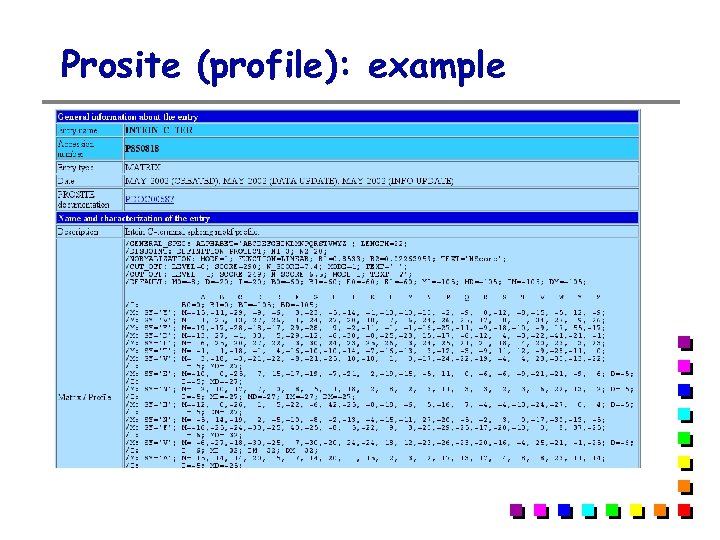Click the 'Prosite (profile): example' slide title
The height and width of the screenshot is (540, 720).
coord(283,65)
